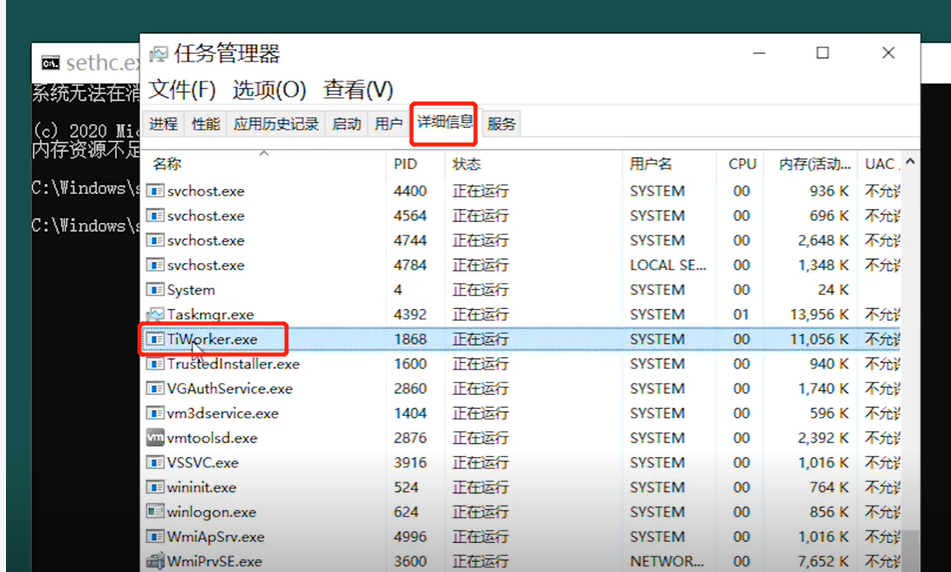Open the 文件(F) menu
951x572 pixels.
[x=183, y=90]
